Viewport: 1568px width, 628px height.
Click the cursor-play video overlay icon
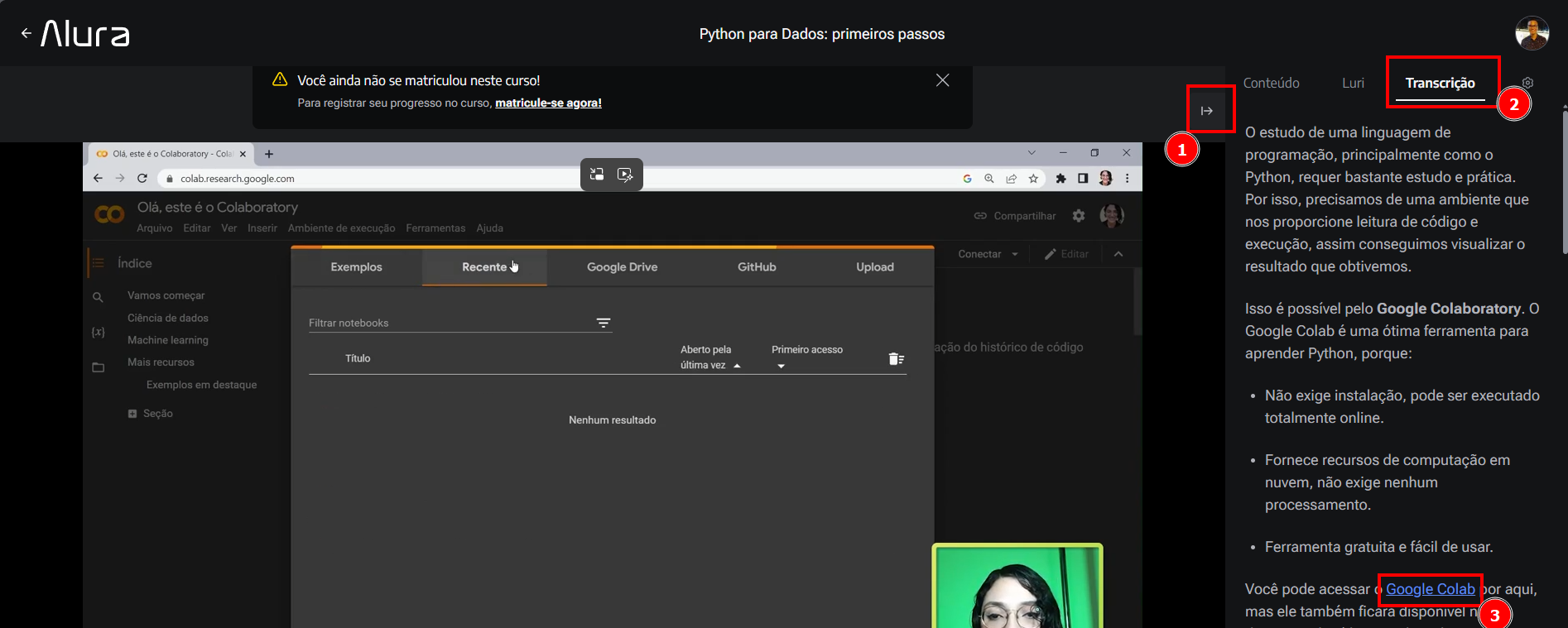coord(625,174)
